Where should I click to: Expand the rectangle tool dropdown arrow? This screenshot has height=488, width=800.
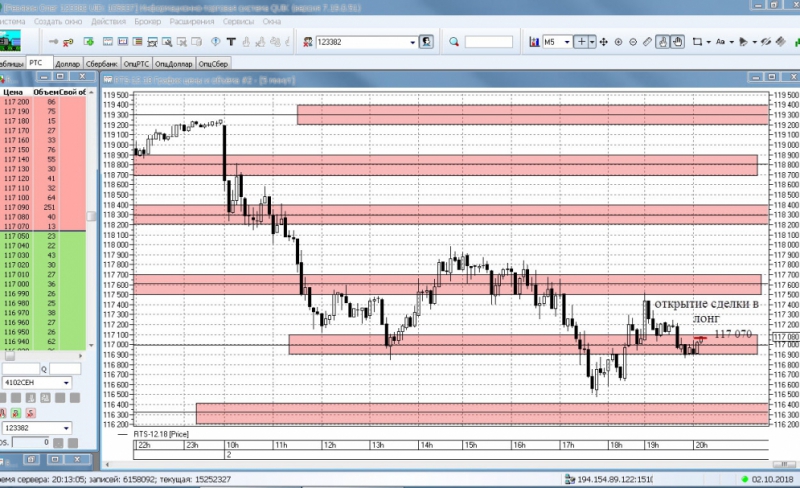point(709,42)
